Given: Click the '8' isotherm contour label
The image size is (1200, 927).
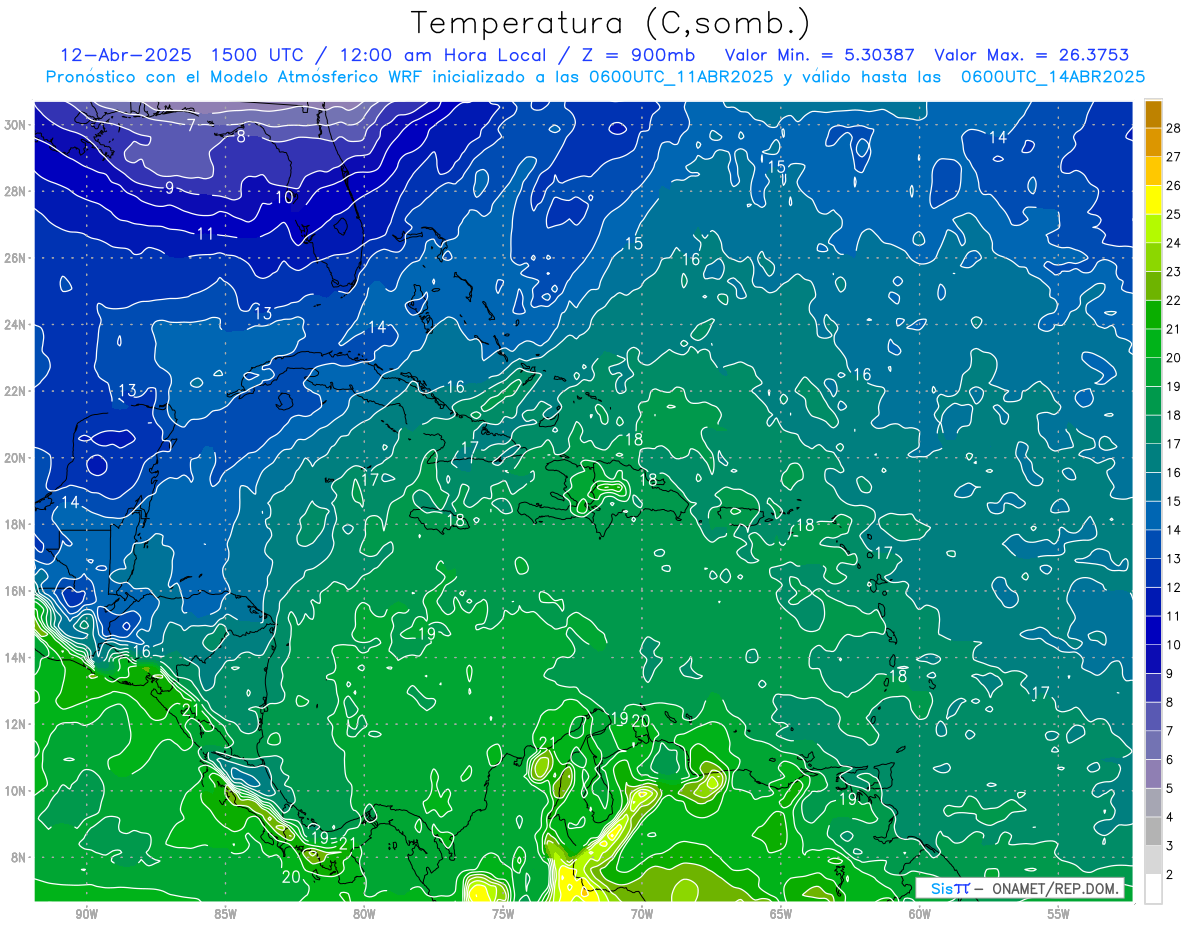Looking at the screenshot, I should [241, 136].
